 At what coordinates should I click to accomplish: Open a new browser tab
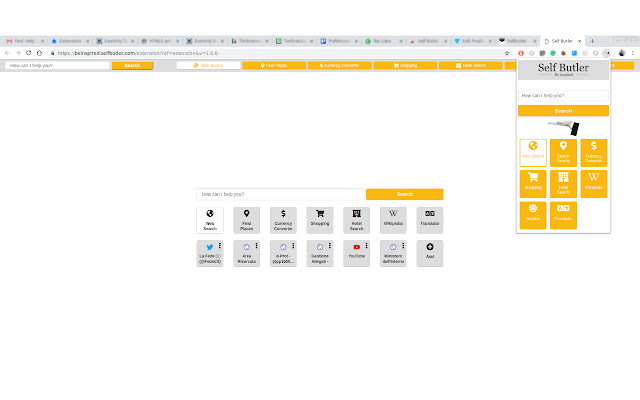pyautogui.click(x=592, y=41)
